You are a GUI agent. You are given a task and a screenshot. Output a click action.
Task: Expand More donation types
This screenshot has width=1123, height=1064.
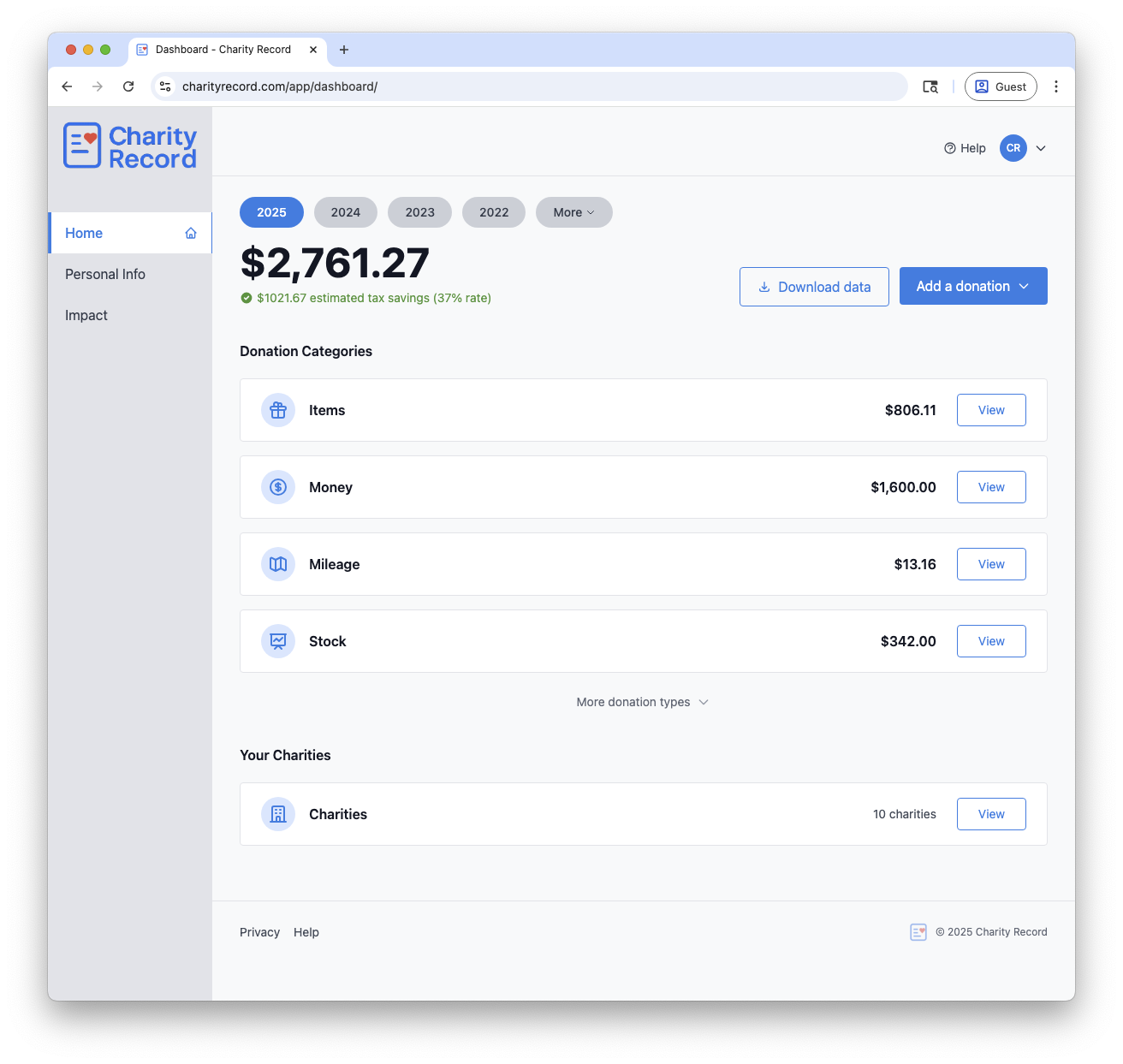point(643,702)
